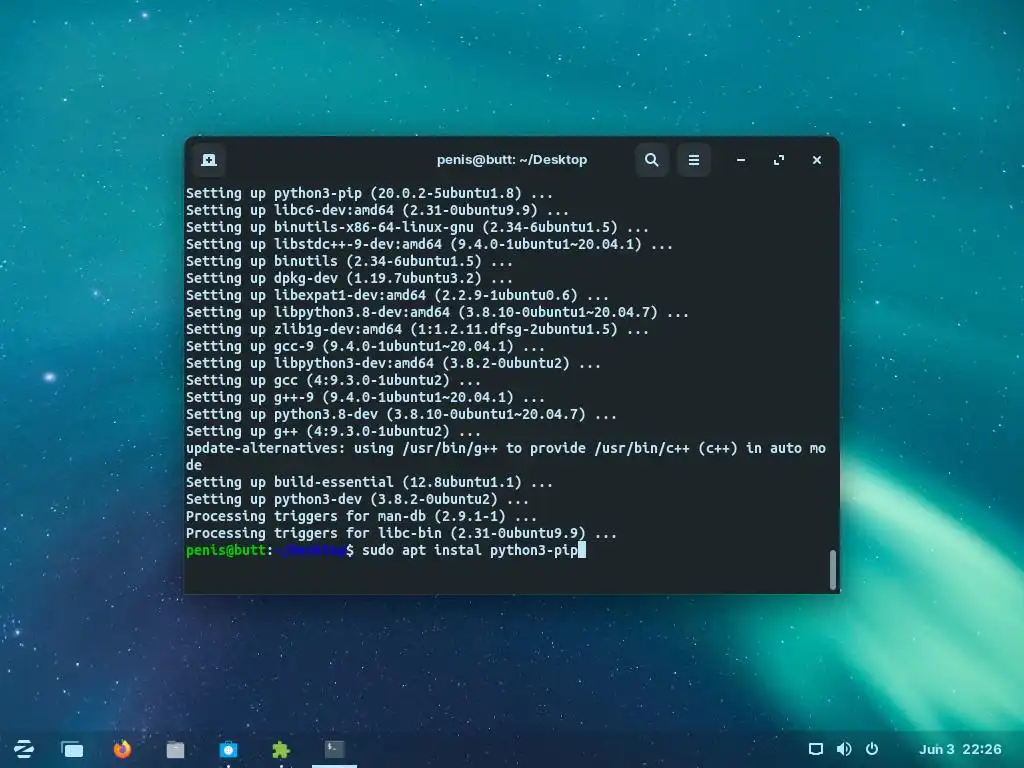Click line 'Setting up gcc (4:9.3.0-1ubuntu2)'
This screenshot has height=768, width=1024.
pos(333,380)
